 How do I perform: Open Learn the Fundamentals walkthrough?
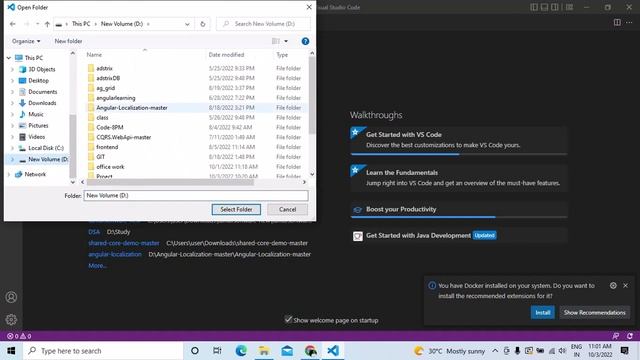(x=459, y=178)
